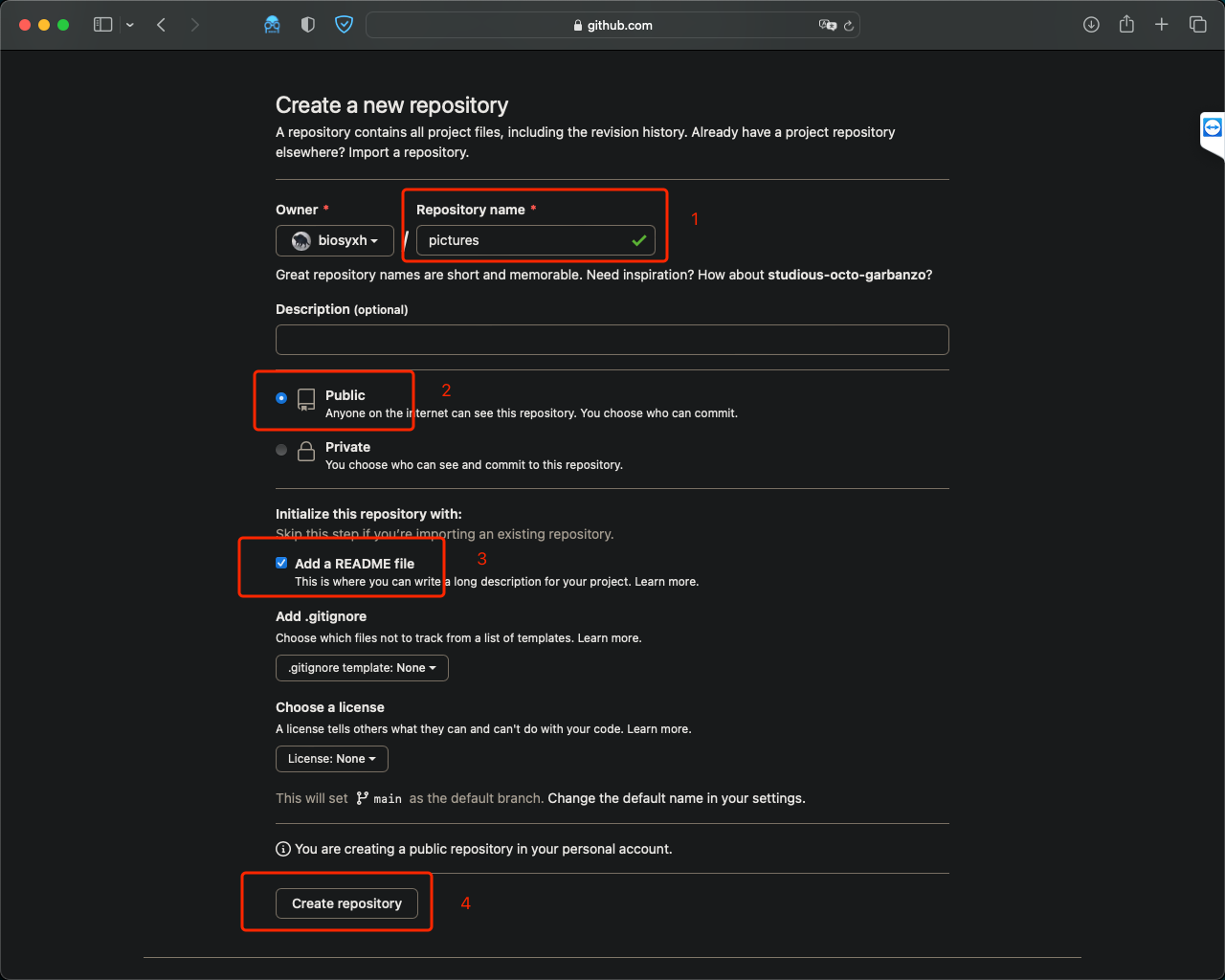Select the Private repository radio button
The height and width of the screenshot is (980, 1225).
click(280, 450)
